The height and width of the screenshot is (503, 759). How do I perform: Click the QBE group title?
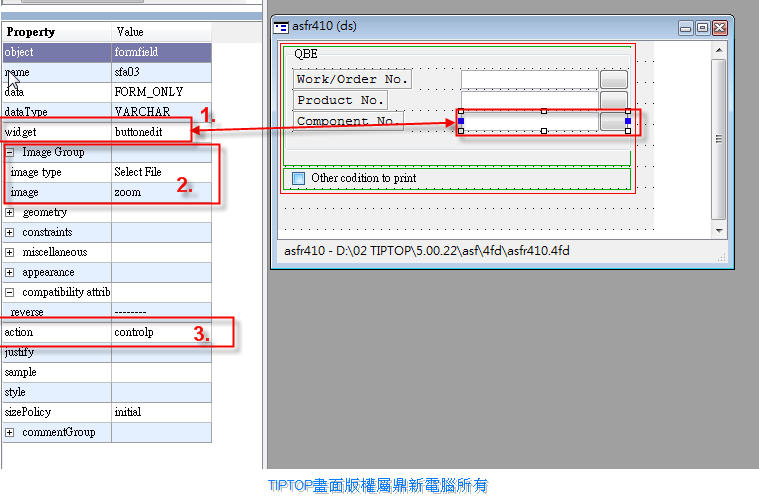point(306,54)
